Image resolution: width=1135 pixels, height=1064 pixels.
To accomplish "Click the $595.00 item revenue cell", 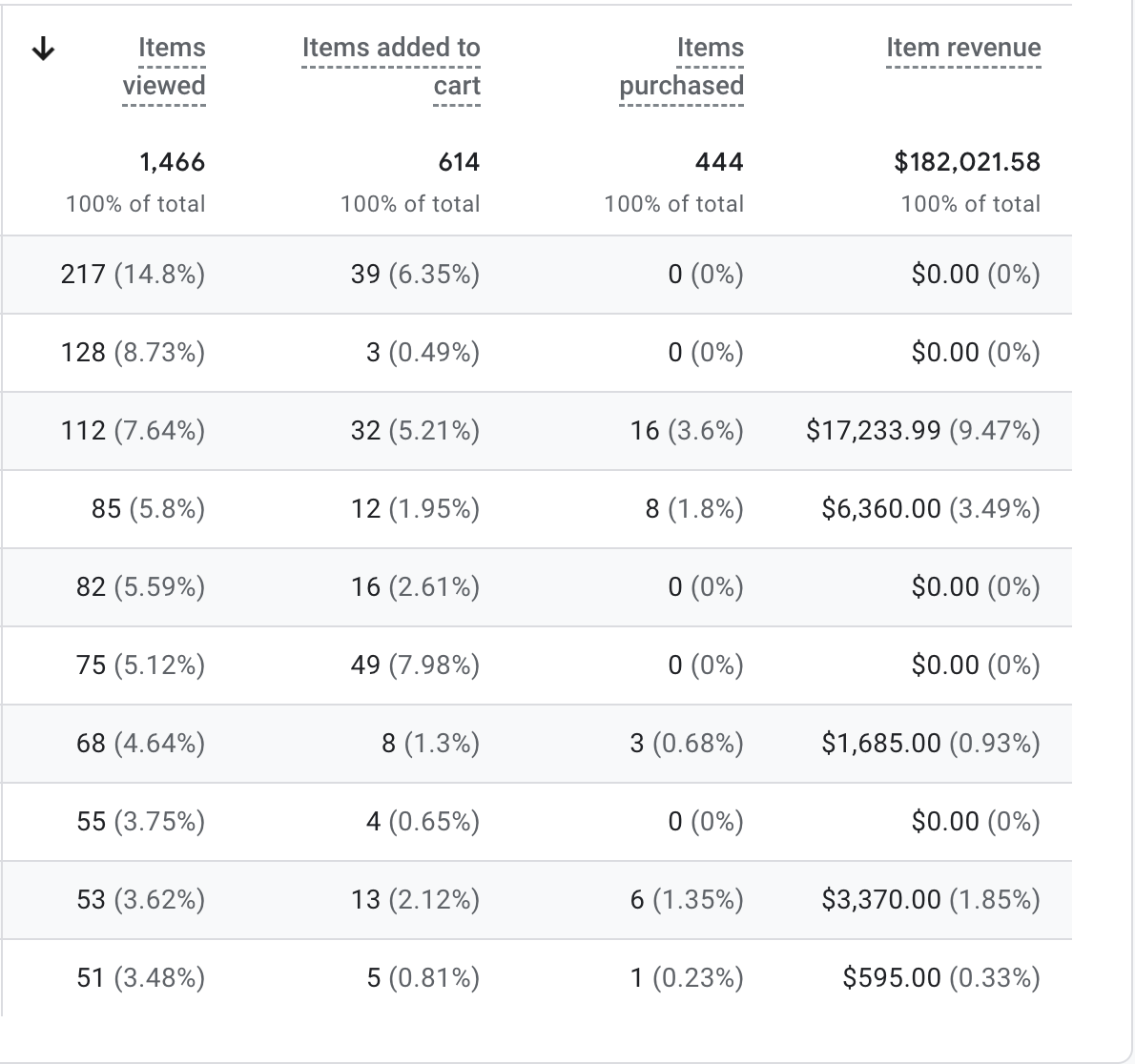I will pyautogui.click(x=940, y=978).
